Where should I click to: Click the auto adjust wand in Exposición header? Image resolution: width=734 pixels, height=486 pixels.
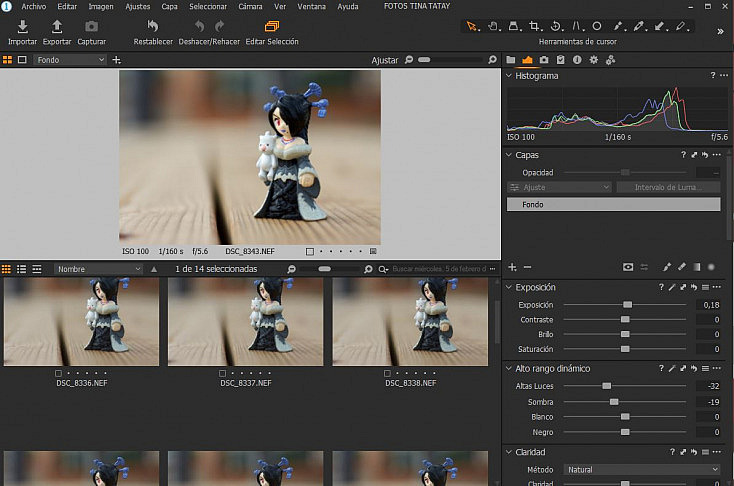(x=672, y=287)
